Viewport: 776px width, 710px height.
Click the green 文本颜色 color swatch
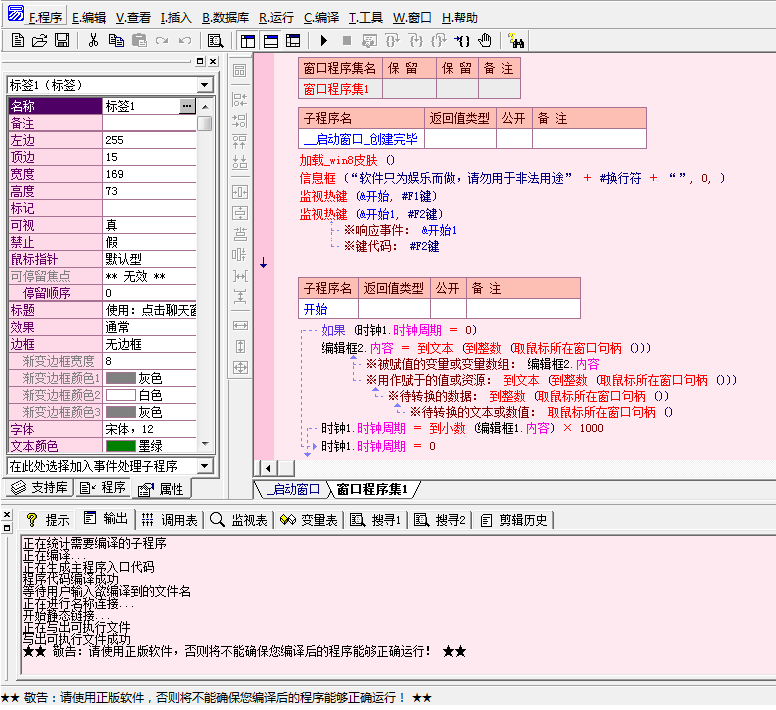tap(121, 446)
